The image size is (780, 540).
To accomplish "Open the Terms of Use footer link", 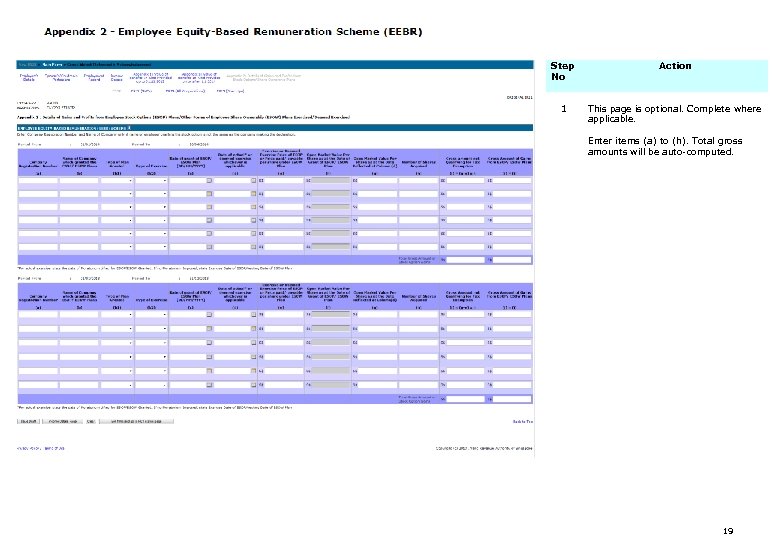I will click(54, 449).
